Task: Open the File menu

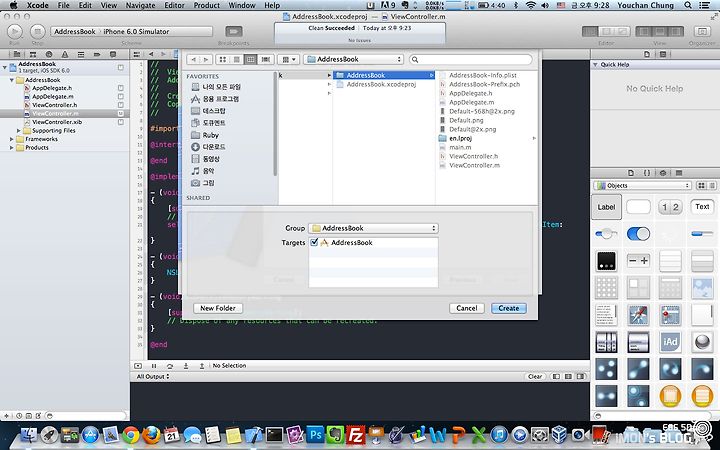Action: pyautogui.click(x=63, y=5)
